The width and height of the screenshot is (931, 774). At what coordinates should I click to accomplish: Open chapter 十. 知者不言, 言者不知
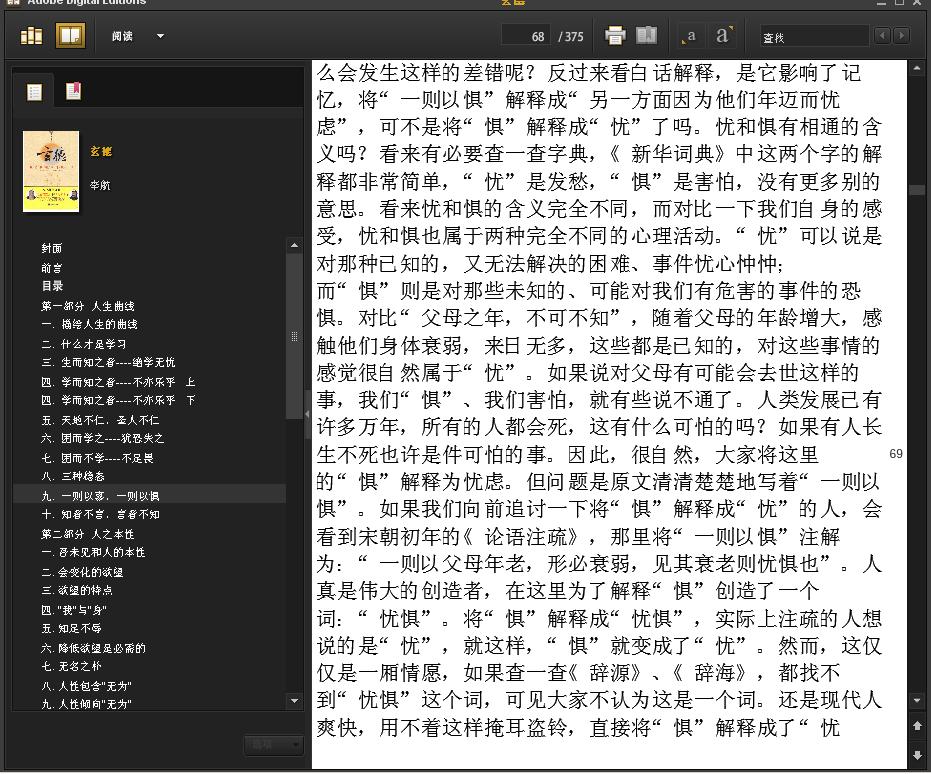click(100, 514)
